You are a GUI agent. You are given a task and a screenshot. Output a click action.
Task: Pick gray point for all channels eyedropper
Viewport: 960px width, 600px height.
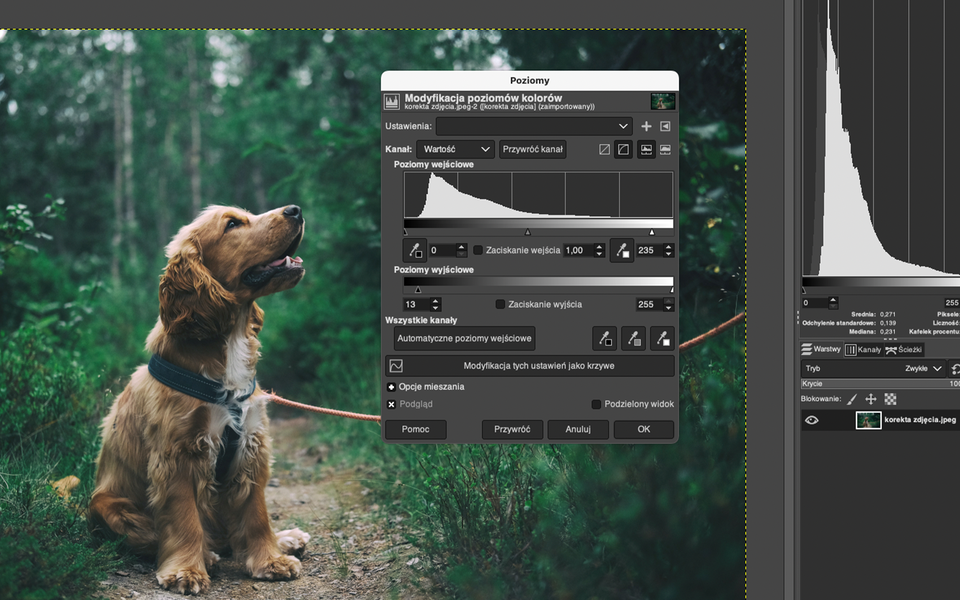click(633, 339)
